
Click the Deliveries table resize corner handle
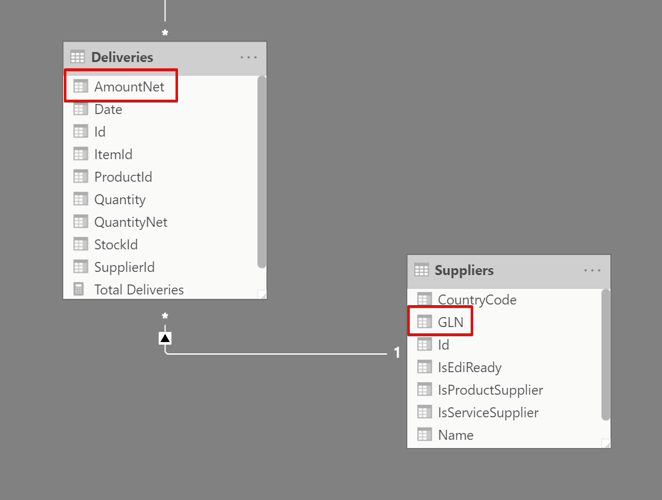pyautogui.click(x=262, y=294)
